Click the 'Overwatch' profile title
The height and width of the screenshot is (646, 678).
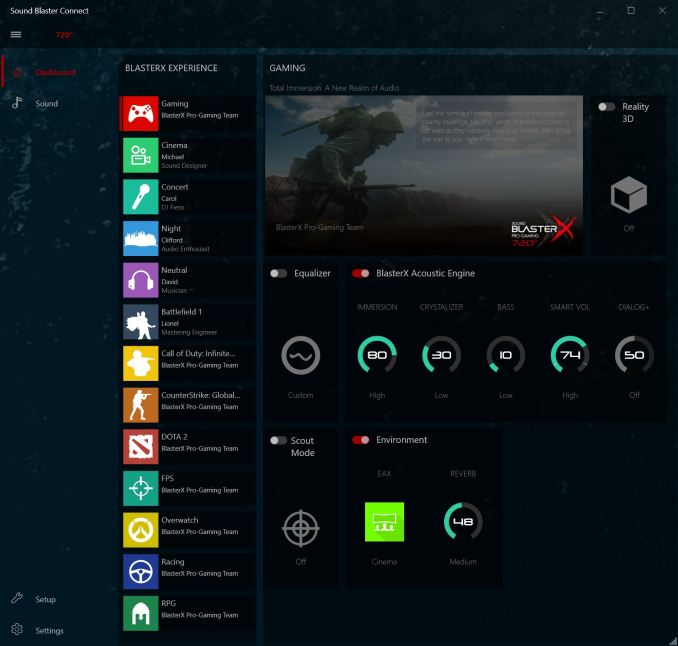pyautogui.click(x=179, y=520)
